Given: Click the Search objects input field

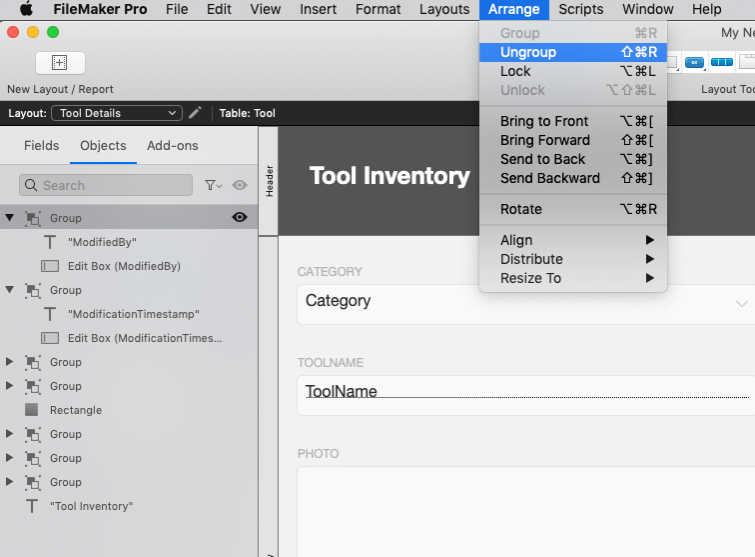Looking at the screenshot, I should click(x=106, y=185).
